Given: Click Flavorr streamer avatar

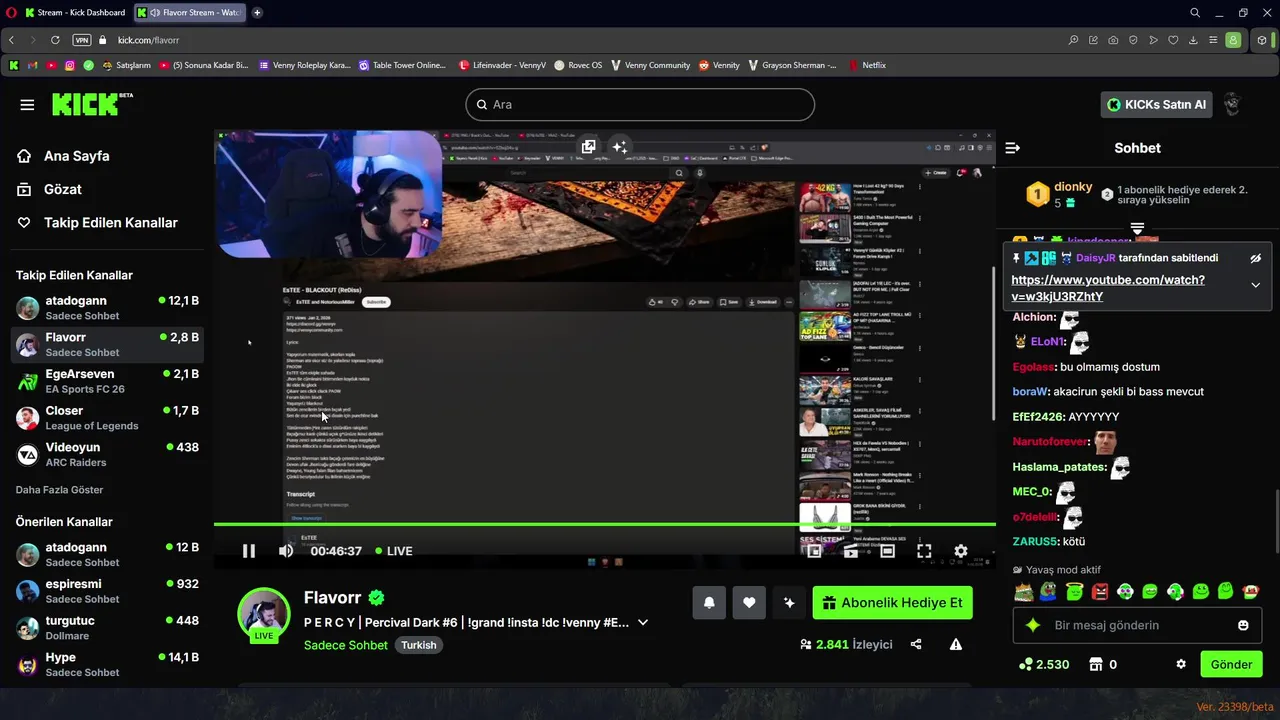Looking at the screenshot, I should (264, 614).
